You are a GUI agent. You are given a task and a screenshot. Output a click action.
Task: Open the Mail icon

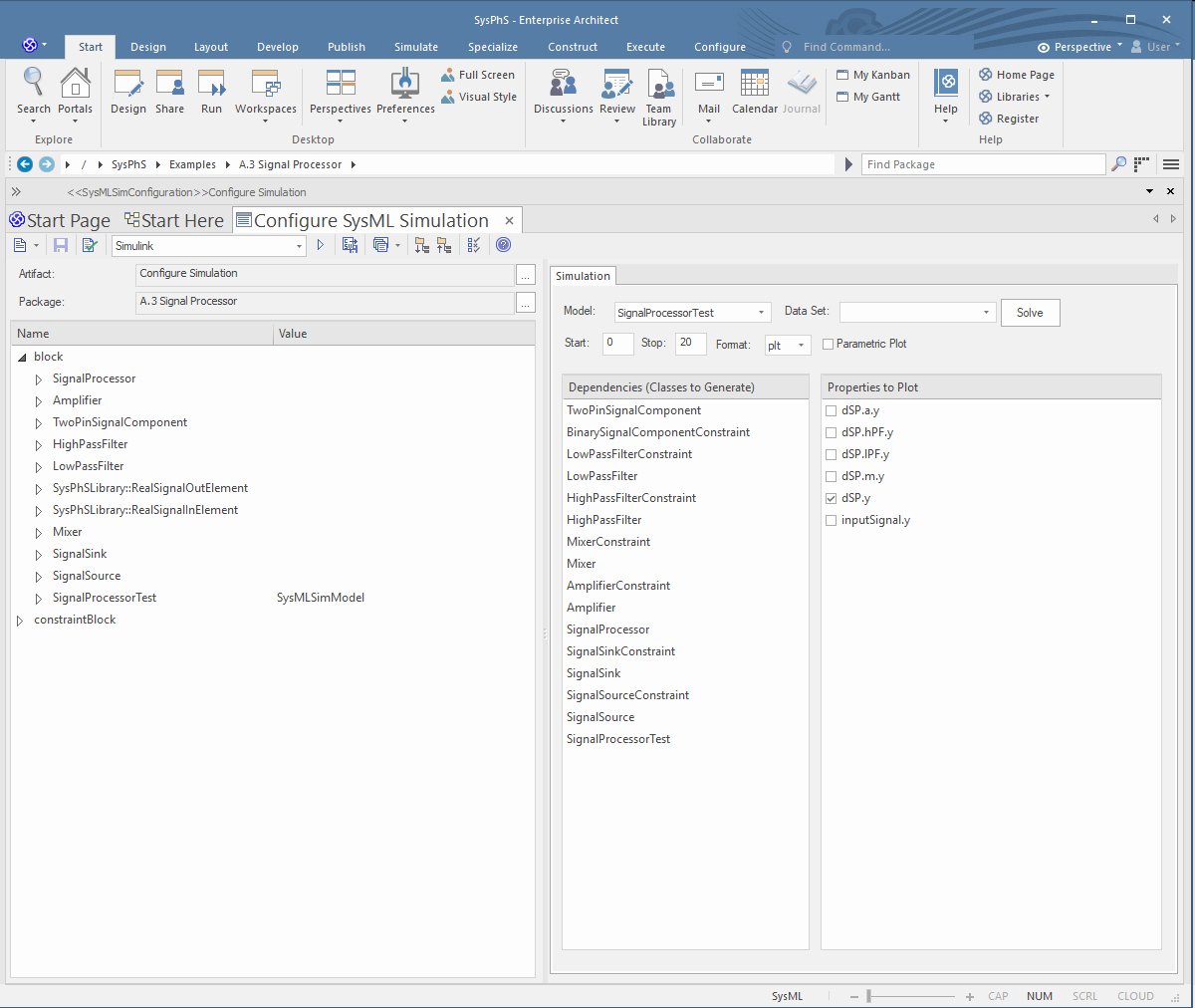tap(709, 84)
